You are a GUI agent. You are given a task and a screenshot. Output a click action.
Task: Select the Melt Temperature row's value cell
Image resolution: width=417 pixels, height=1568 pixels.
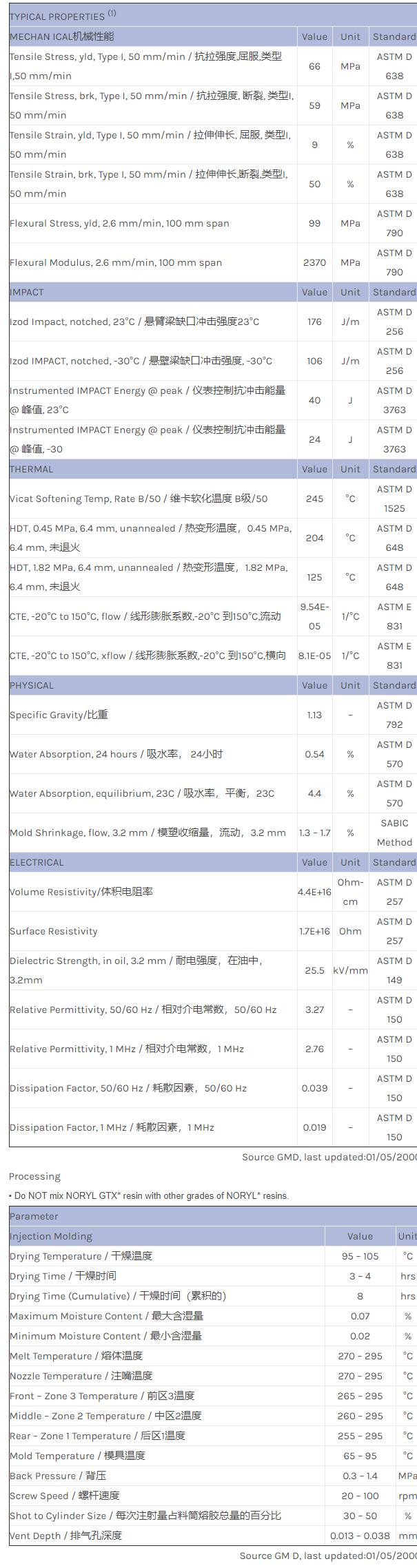(x=360, y=1356)
